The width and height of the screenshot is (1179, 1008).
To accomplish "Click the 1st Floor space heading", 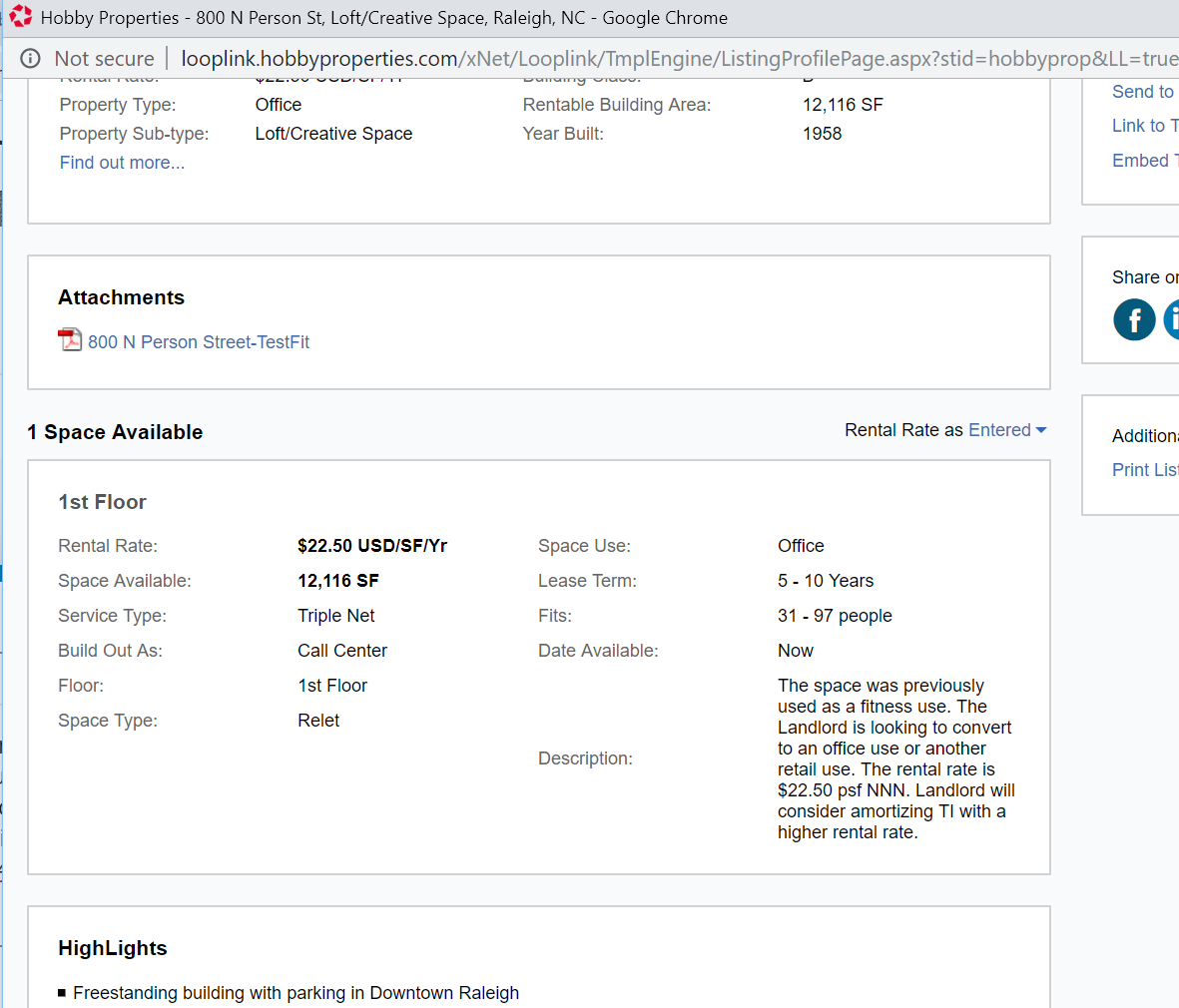I will [102, 502].
